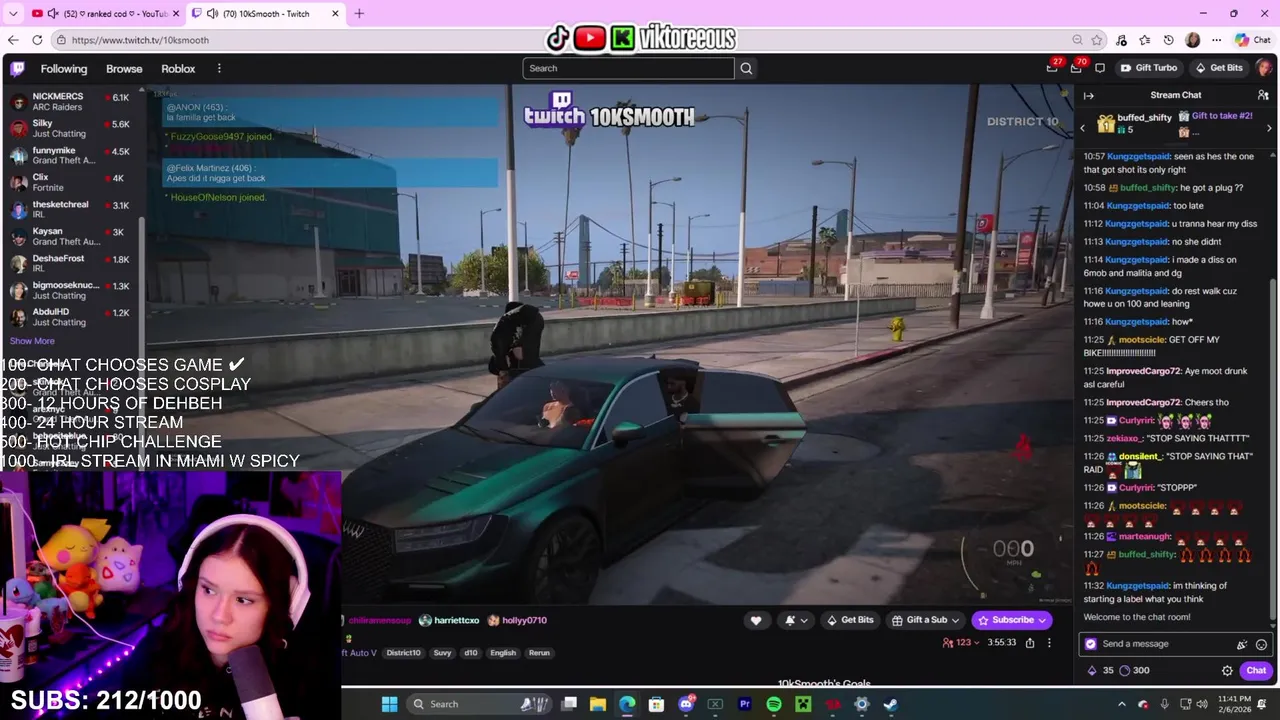
Task: Expand the 123 viewer count chevron
Action: point(978,643)
